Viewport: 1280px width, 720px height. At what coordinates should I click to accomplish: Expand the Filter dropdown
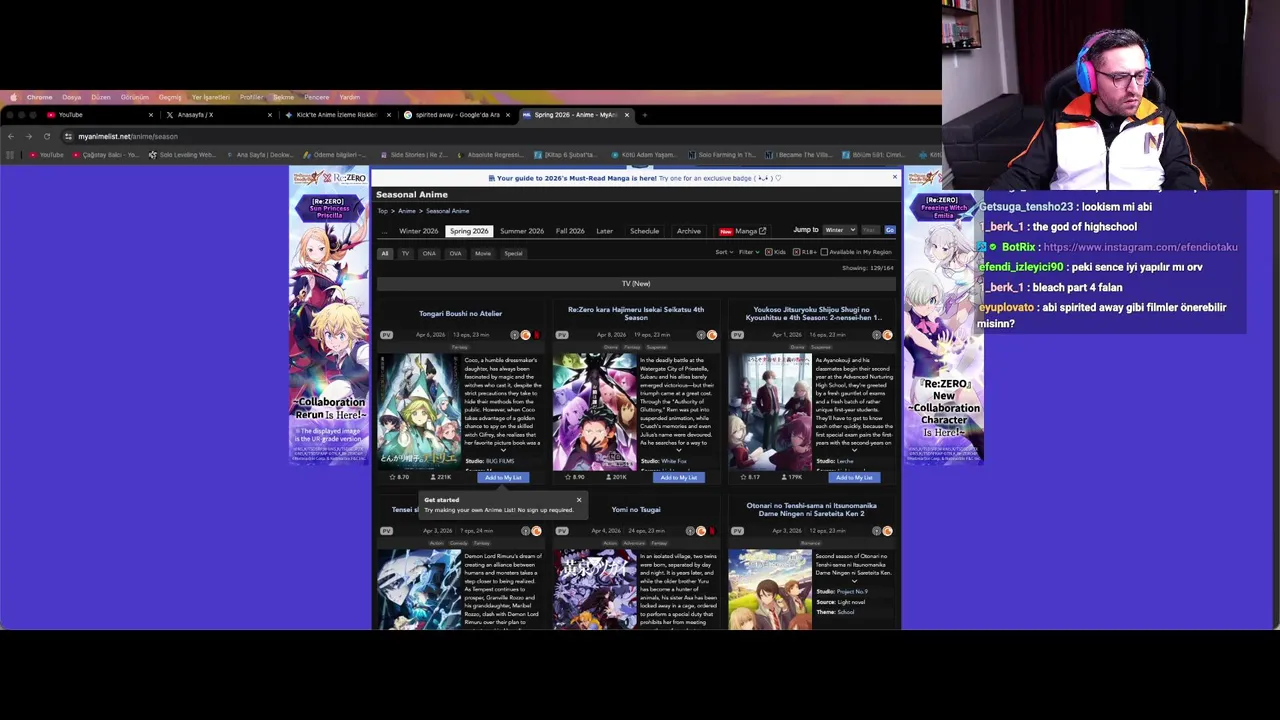(750, 252)
